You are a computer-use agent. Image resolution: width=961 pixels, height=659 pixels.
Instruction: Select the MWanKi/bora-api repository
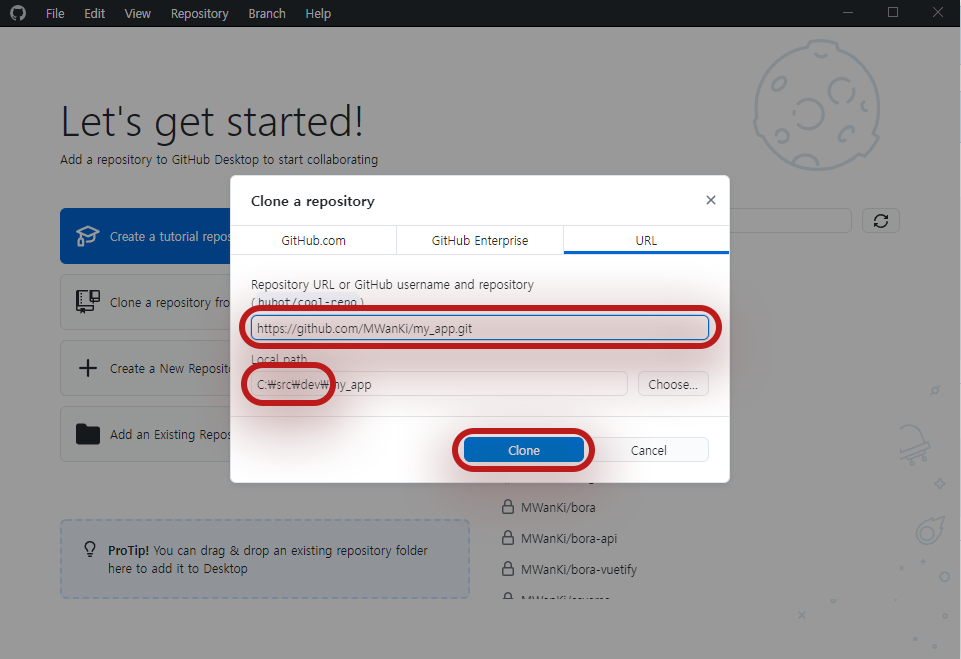pos(569,538)
